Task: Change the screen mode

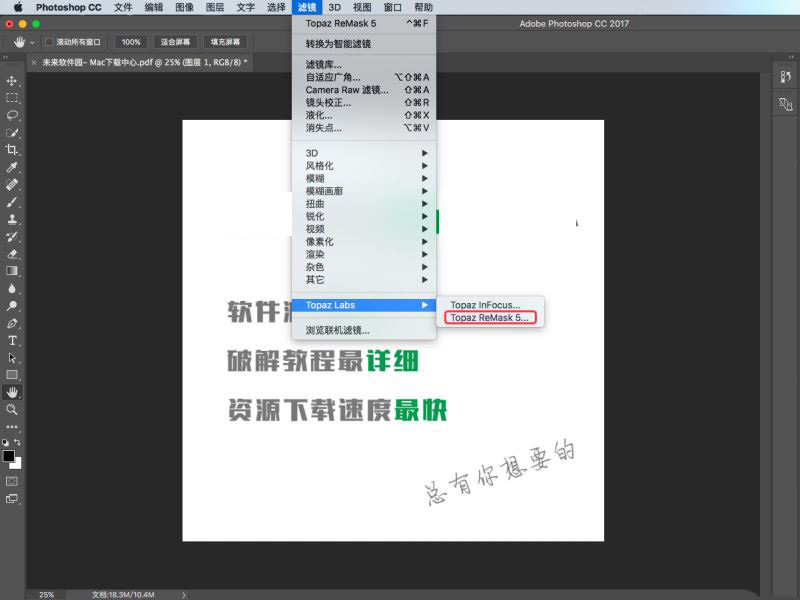Action: tap(12, 498)
